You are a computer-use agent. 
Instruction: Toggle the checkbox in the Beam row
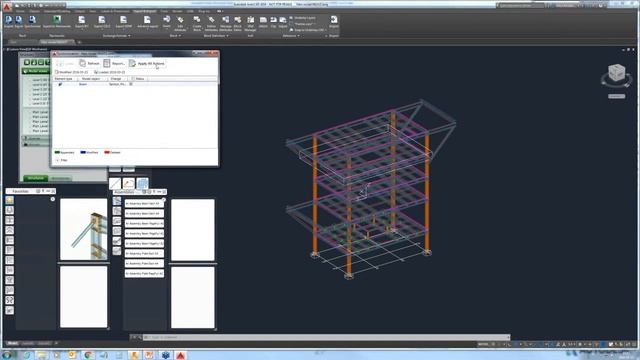pos(131,84)
